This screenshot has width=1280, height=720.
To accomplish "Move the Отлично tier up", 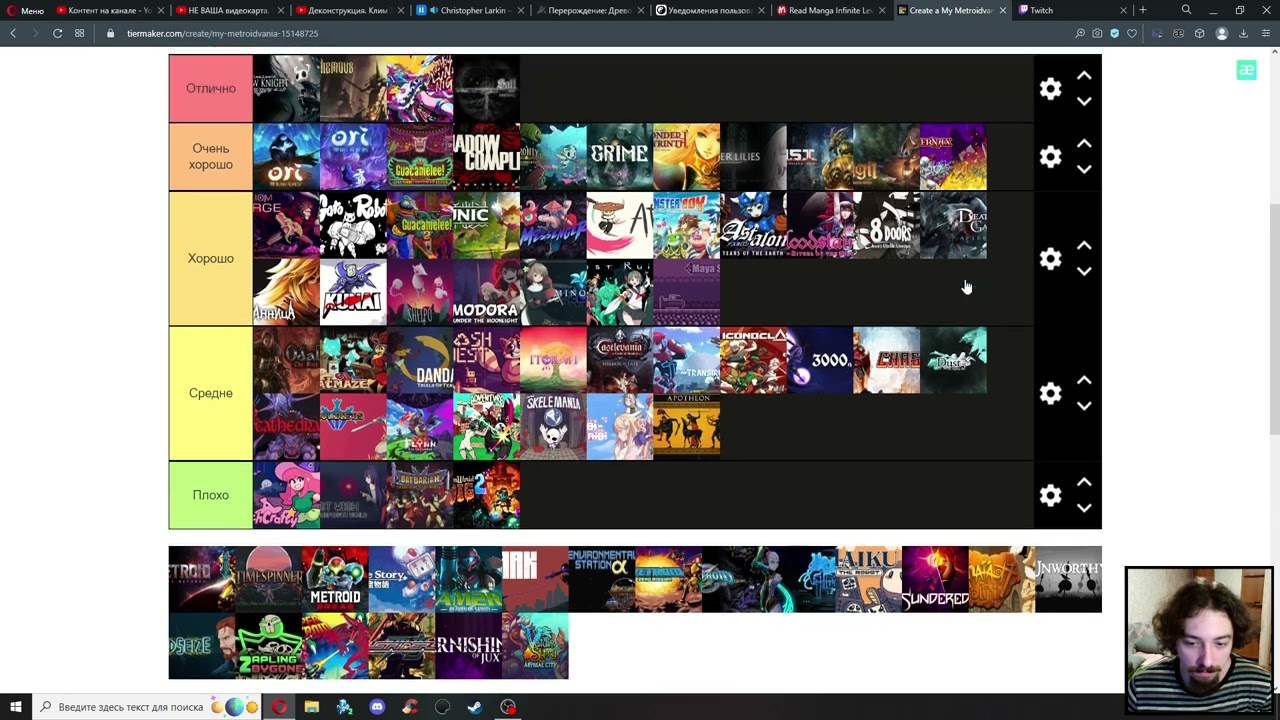I will point(1084,76).
